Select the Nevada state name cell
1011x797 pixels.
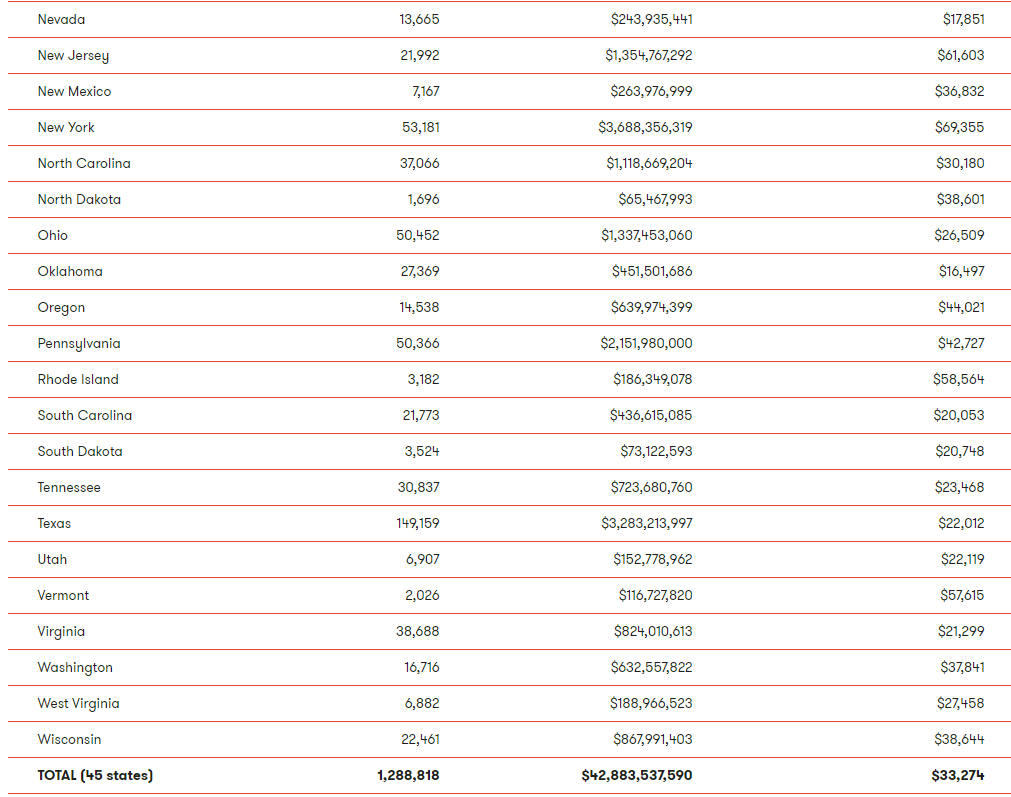click(x=61, y=19)
